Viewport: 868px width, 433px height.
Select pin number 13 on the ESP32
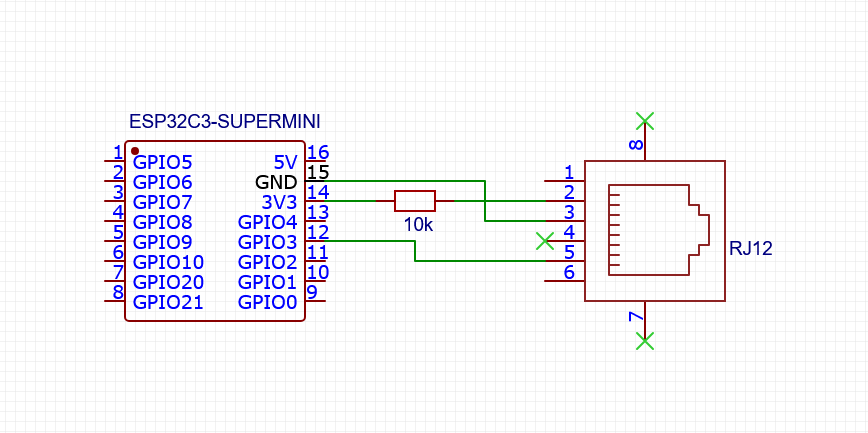[x=318, y=212]
